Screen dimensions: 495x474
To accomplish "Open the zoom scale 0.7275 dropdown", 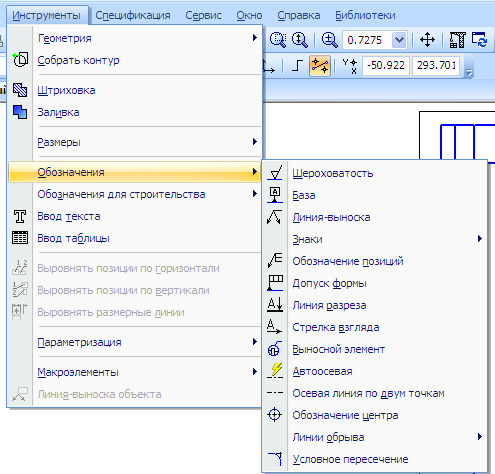I will pyautogui.click(x=399, y=40).
